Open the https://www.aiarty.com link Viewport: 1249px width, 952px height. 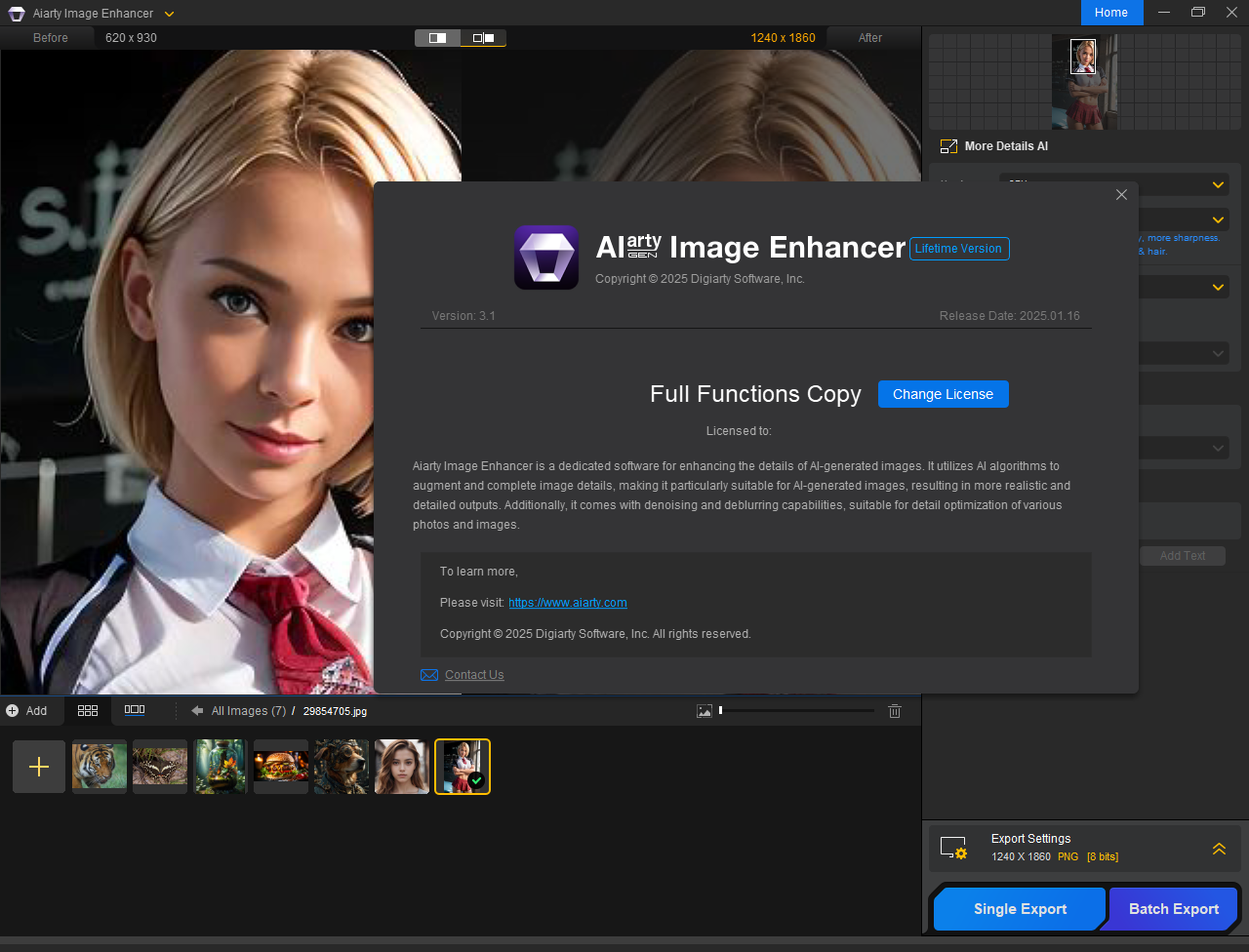pos(568,603)
